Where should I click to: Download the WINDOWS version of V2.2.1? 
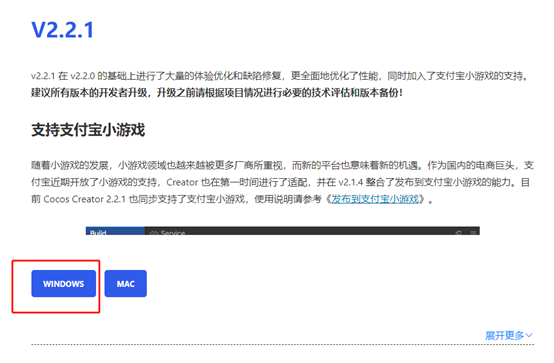(64, 283)
